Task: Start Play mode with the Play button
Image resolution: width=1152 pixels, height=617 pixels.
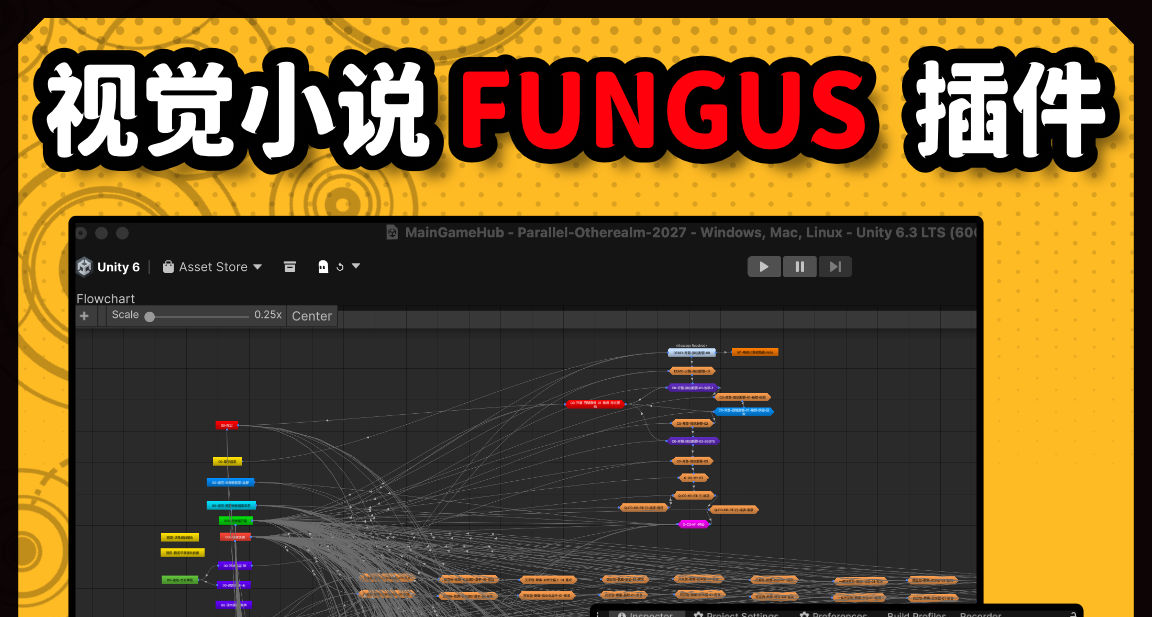Action: 764,267
